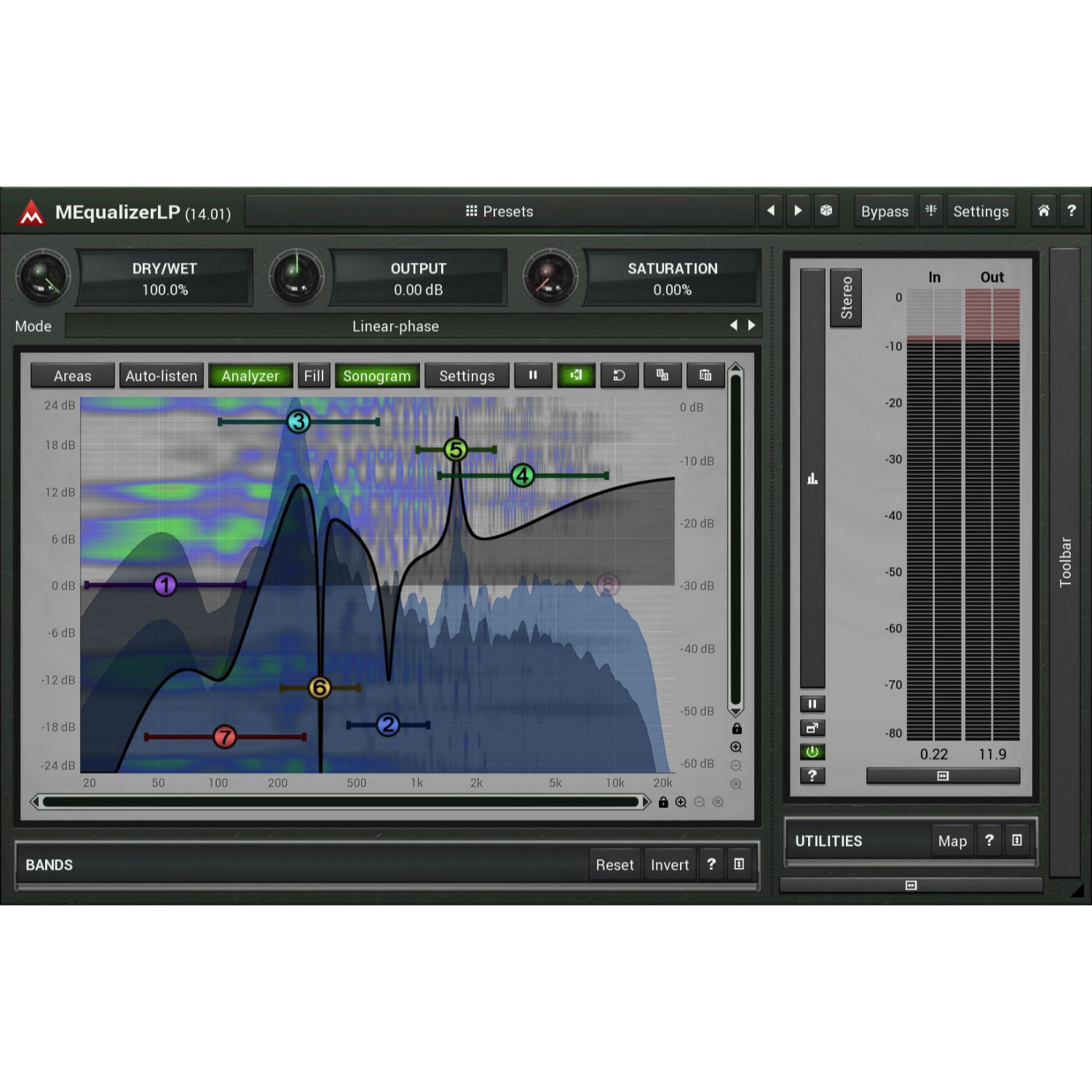Expand the BANDS panel collapse icon
Screen dimensions: 1092x1092
point(739,864)
